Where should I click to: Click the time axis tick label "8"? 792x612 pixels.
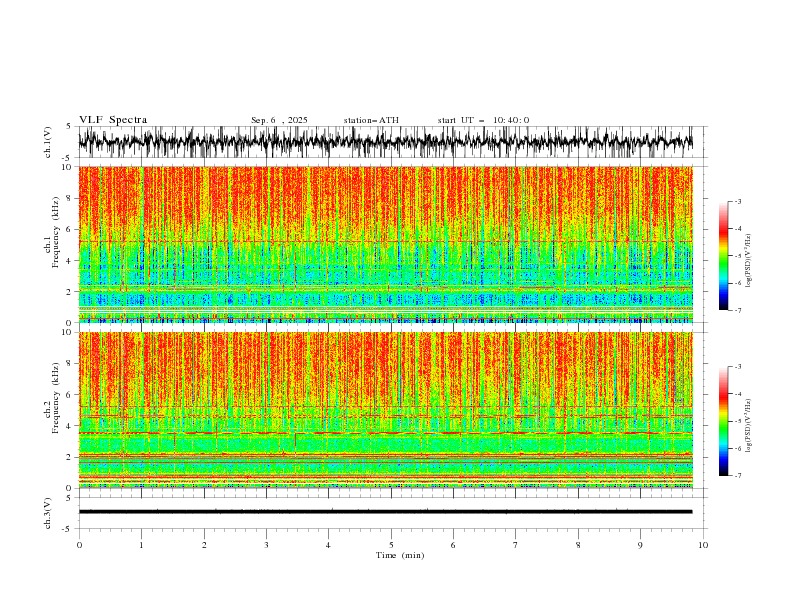tap(578, 545)
